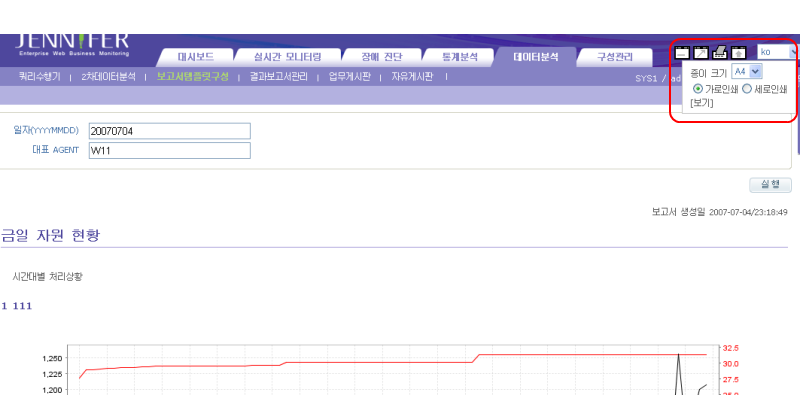Viewport: 800px width, 399px height.
Task: Click the JENNIFER logo
Action: click(x=71, y=44)
